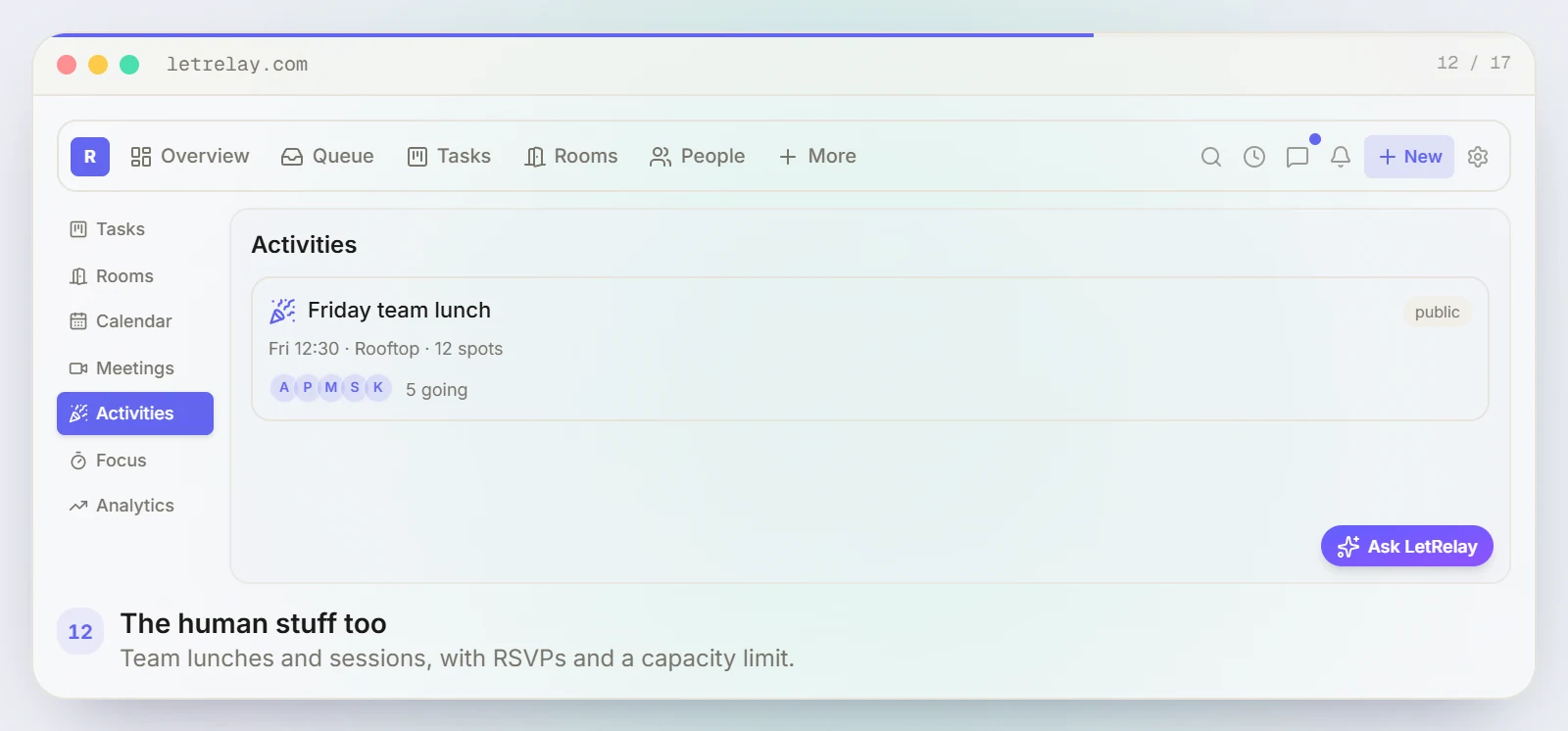Click the New button
The height and width of the screenshot is (731, 1568).
click(1409, 157)
